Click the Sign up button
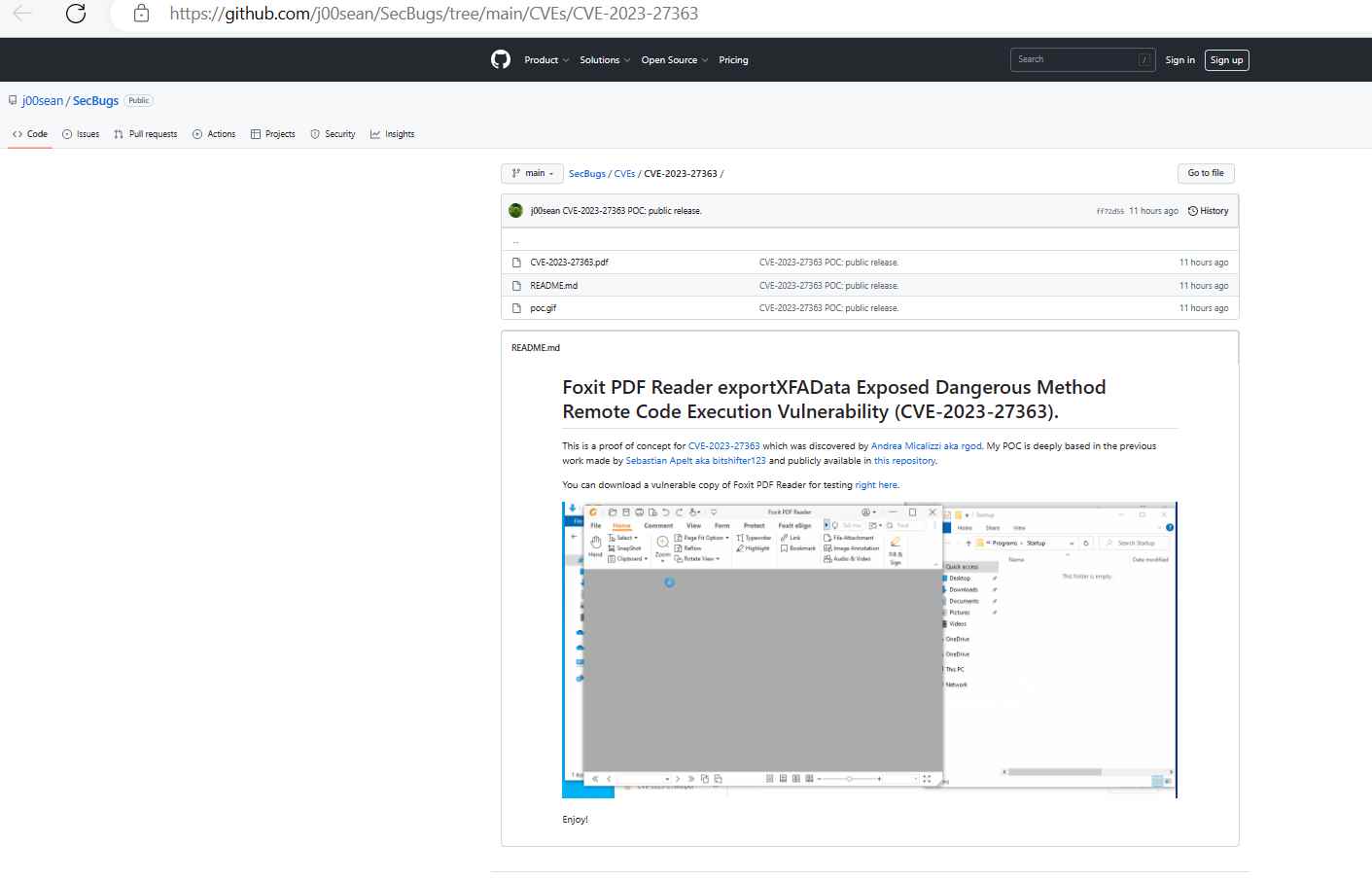Viewport: 1372px width, 880px height. [x=1226, y=60]
